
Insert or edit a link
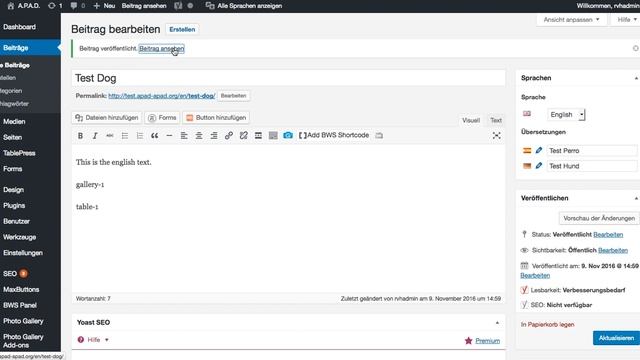[229, 136]
